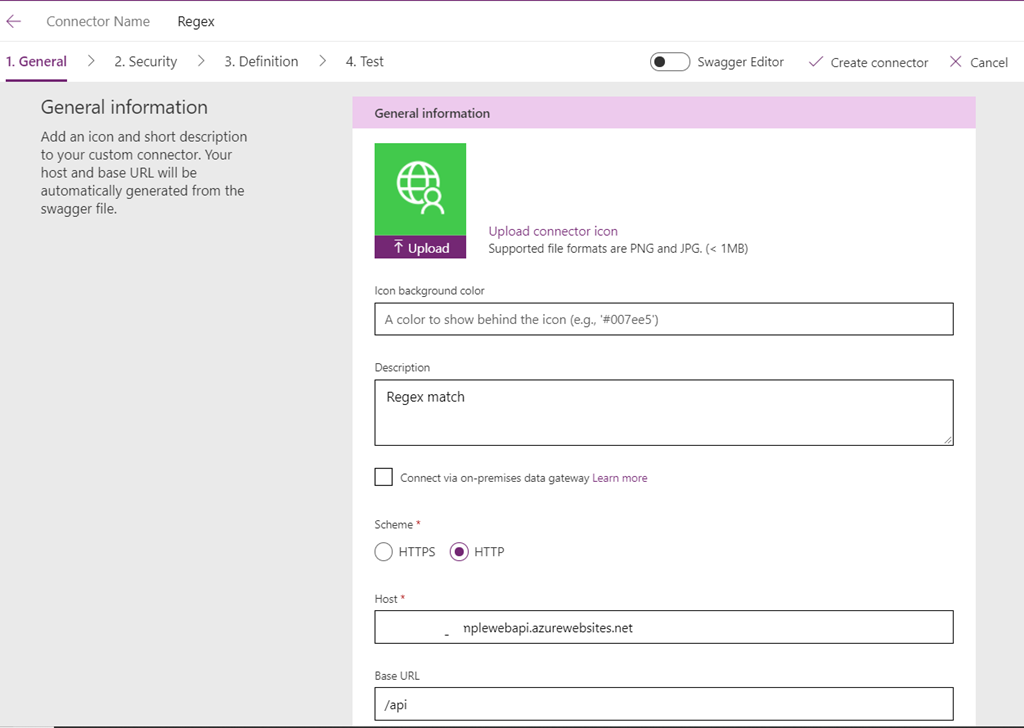Screen dimensions: 1024x728
Task: Toggle the Swagger Editor switch
Action: [x=669, y=62]
